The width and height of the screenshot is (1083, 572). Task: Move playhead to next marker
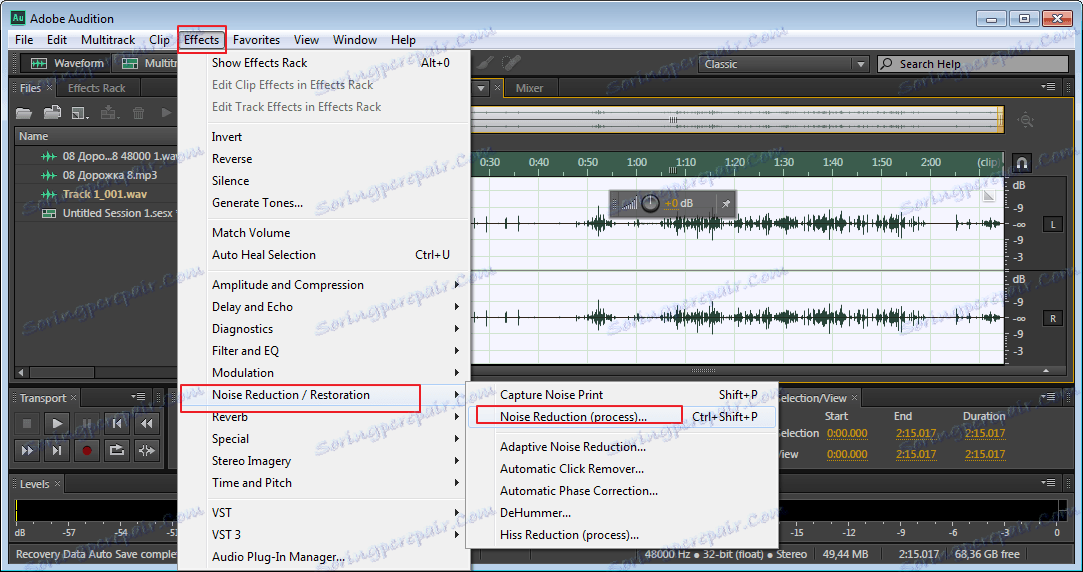[57, 450]
